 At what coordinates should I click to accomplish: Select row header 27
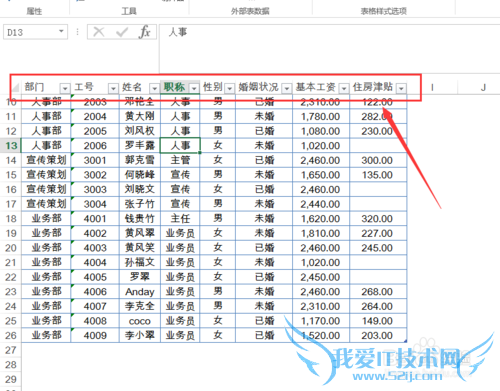point(11,350)
